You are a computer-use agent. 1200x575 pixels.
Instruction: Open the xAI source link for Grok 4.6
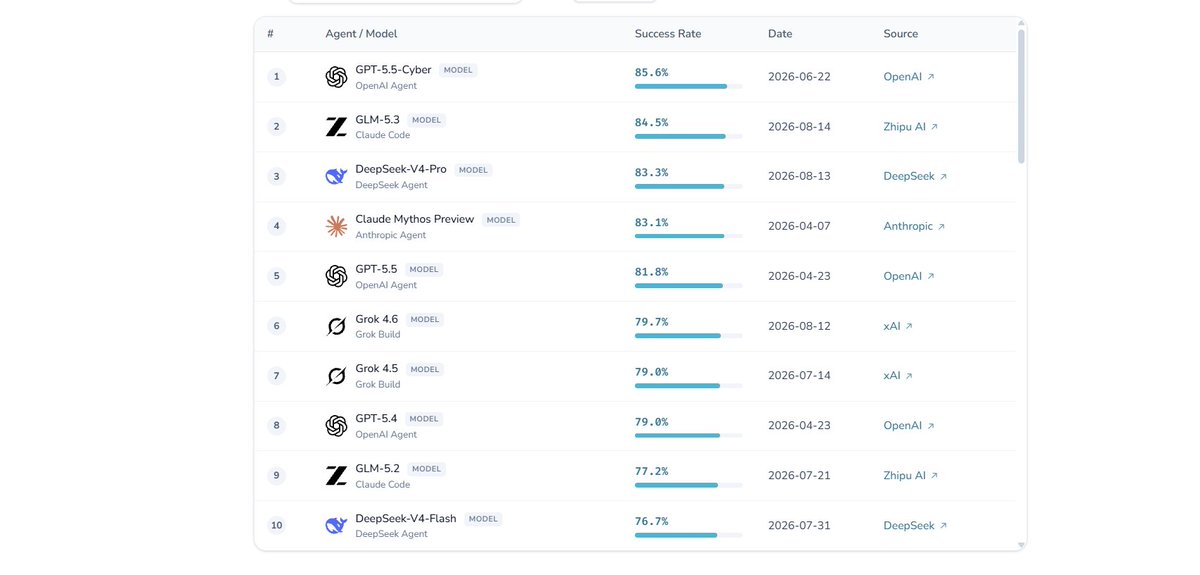point(898,326)
